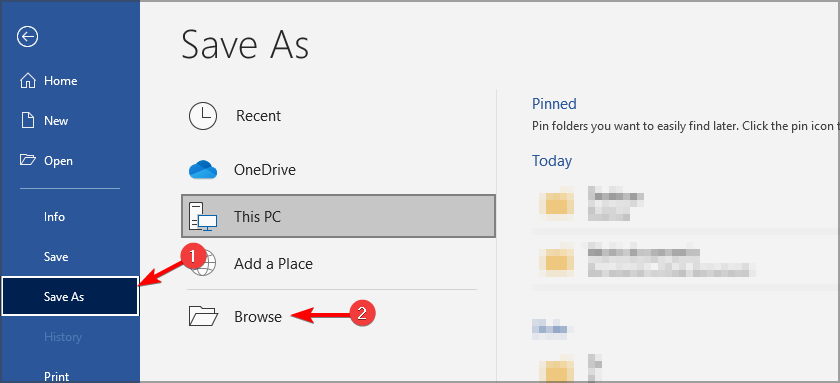Click the Today heading
The height and width of the screenshot is (383, 840).
(x=552, y=161)
